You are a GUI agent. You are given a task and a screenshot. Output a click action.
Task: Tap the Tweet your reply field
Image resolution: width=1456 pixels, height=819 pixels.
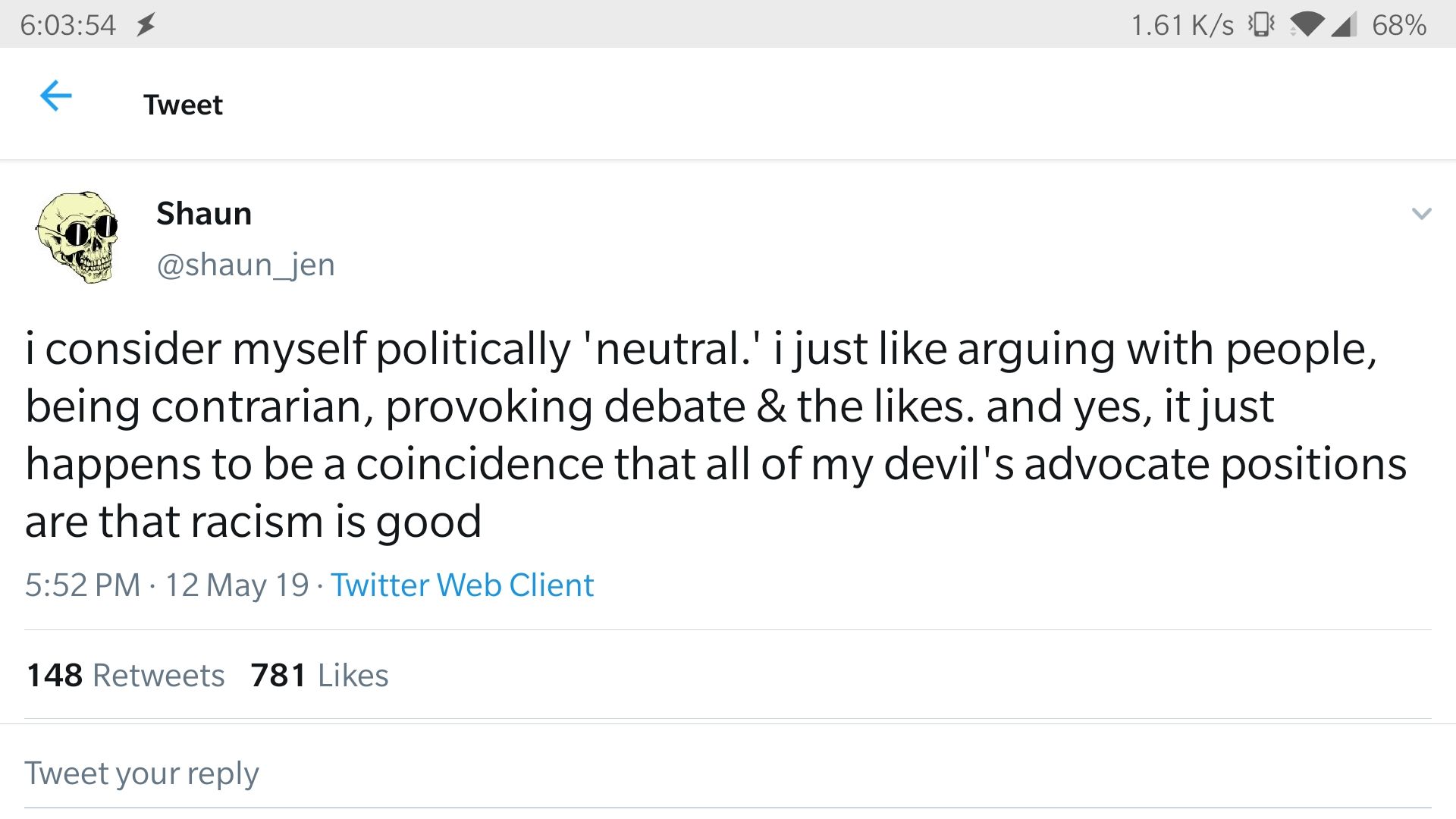point(141,772)
